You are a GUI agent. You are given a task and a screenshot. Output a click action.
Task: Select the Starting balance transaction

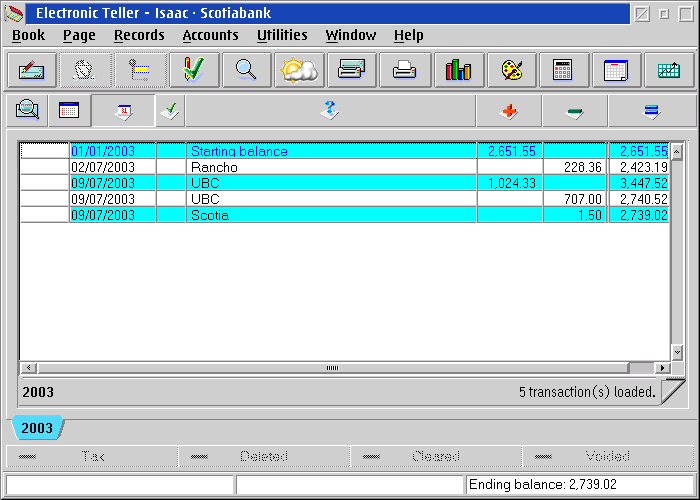coord(345,151)
